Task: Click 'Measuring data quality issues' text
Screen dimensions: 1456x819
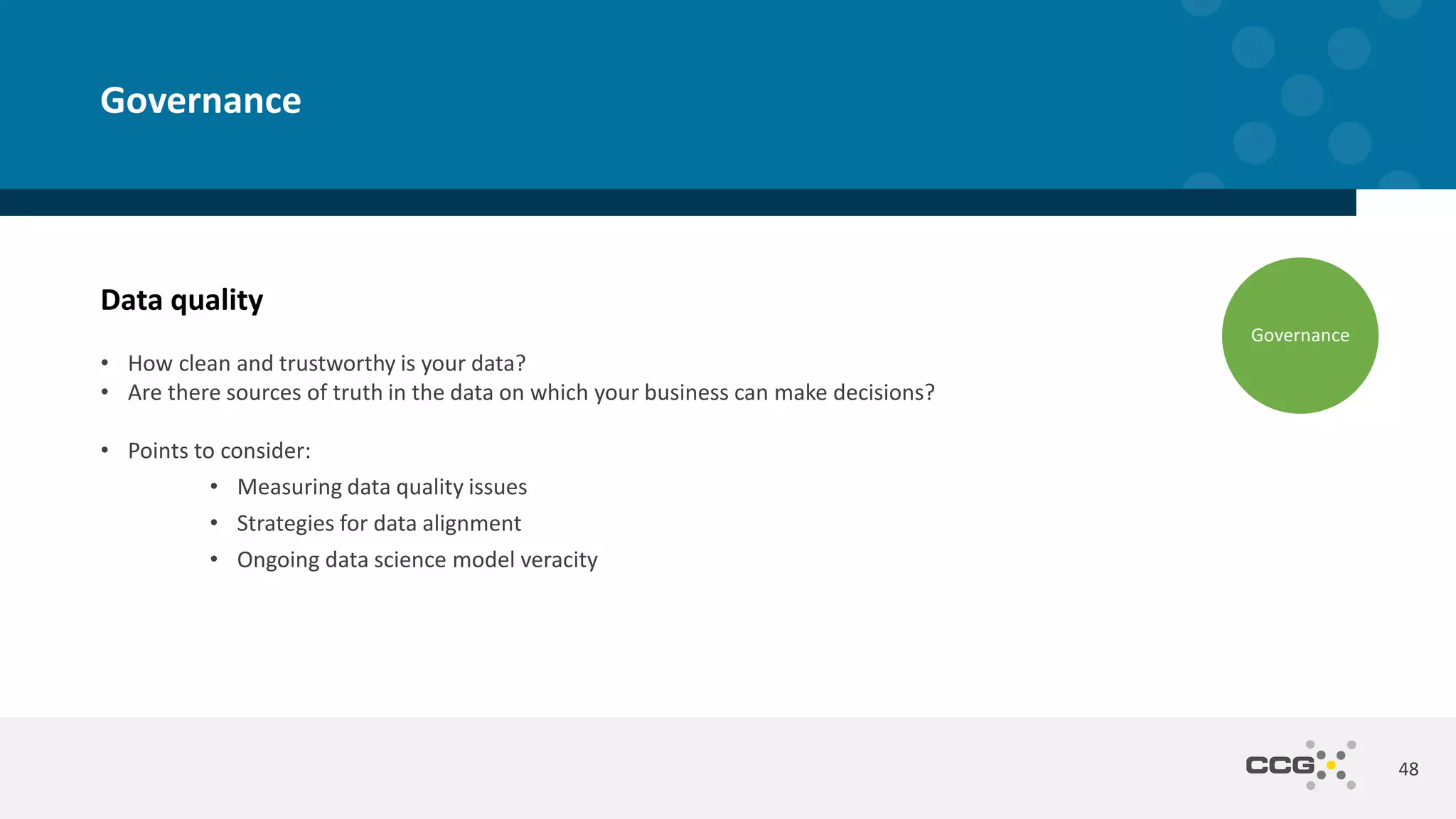Action: (x=382, y=487)
